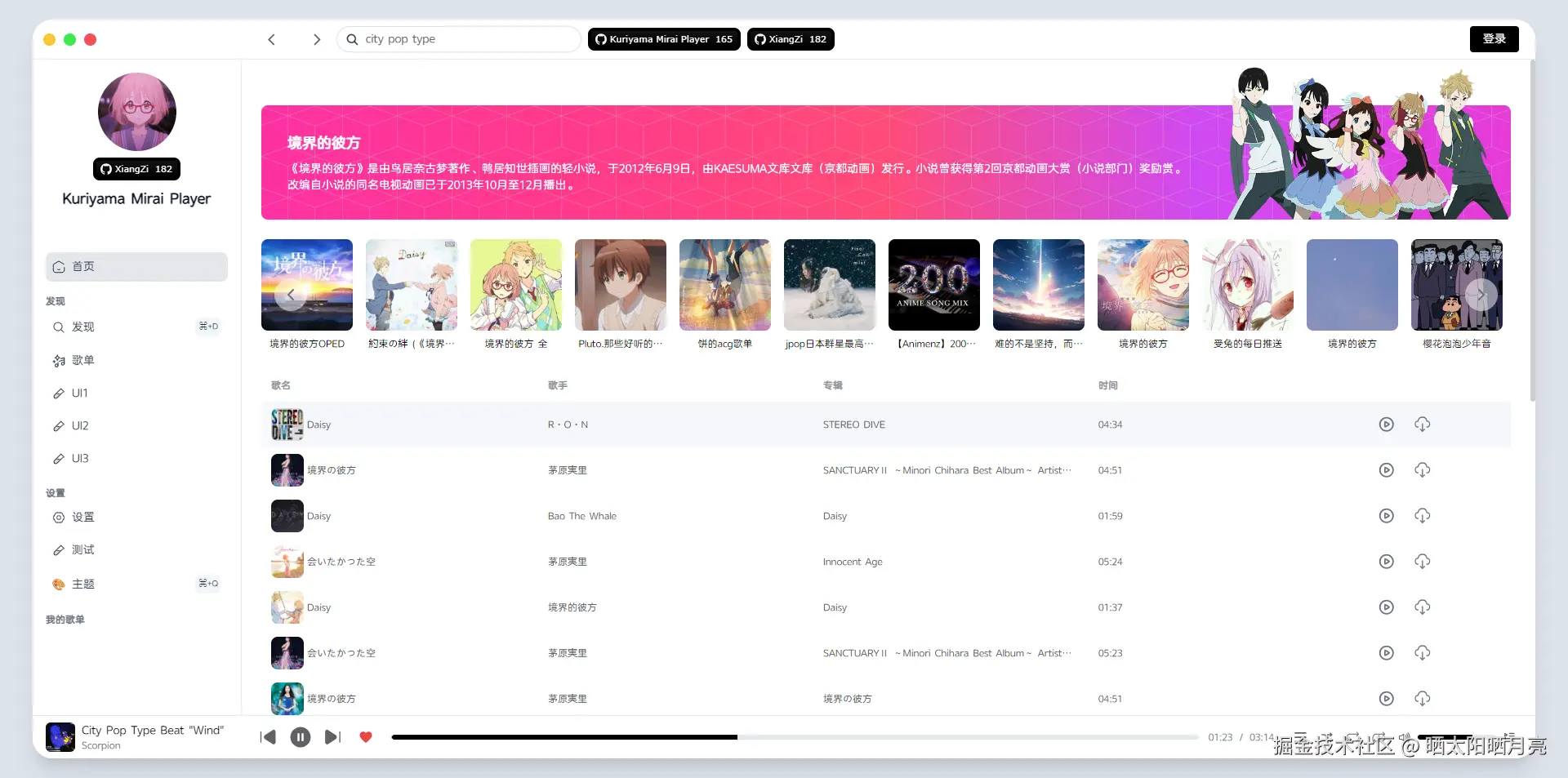Go back with the left arrow in the top bar
1568x778 pixels.
(272, 39)
